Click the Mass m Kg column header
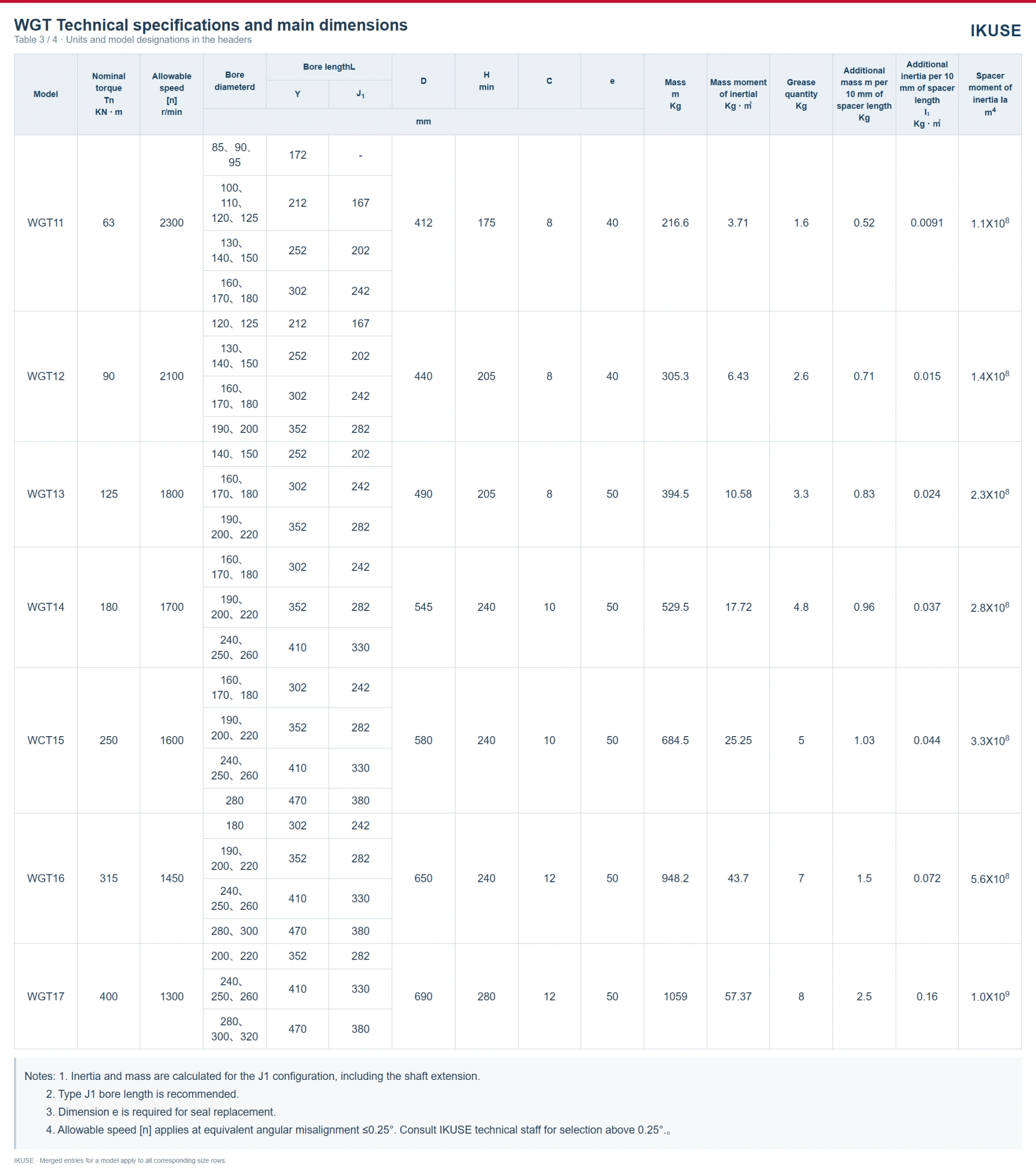Viewport: 1036px width, 1176px height. (676, 94)
